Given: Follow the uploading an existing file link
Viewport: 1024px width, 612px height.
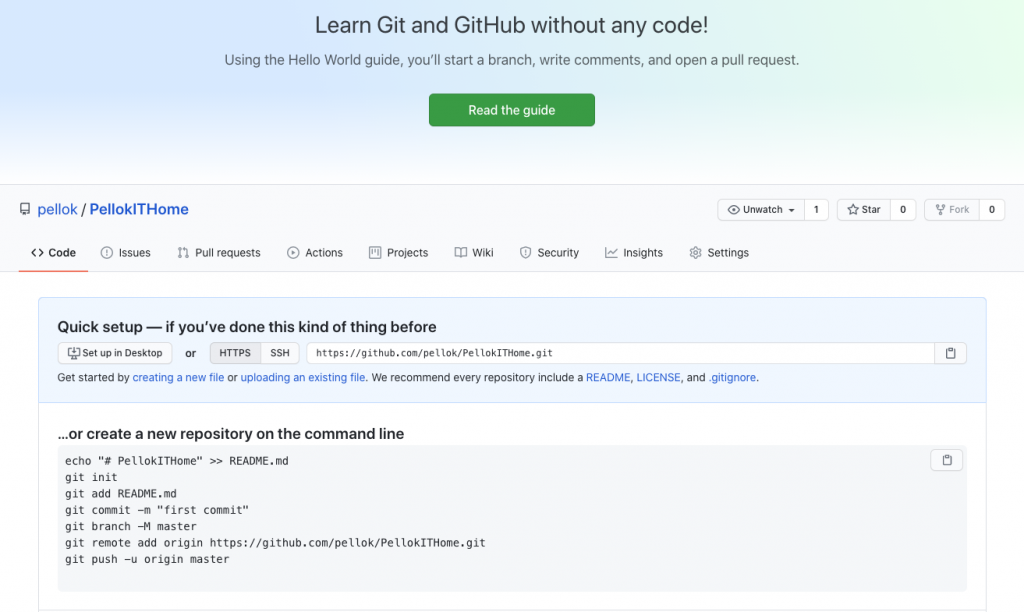Looking at the screenshot, I should click(x=303, y=378).
